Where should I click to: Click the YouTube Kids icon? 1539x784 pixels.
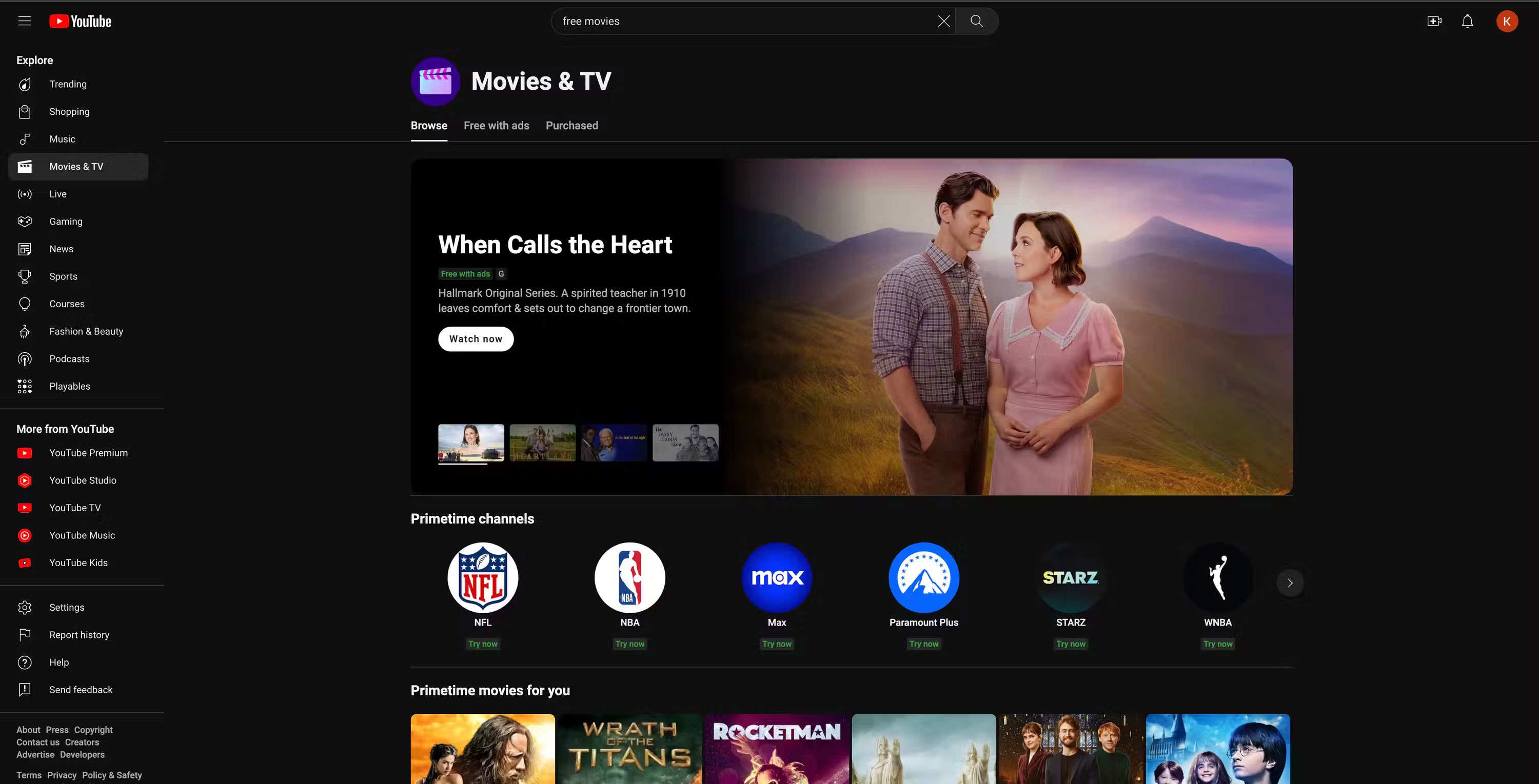[x=25, y=562]
